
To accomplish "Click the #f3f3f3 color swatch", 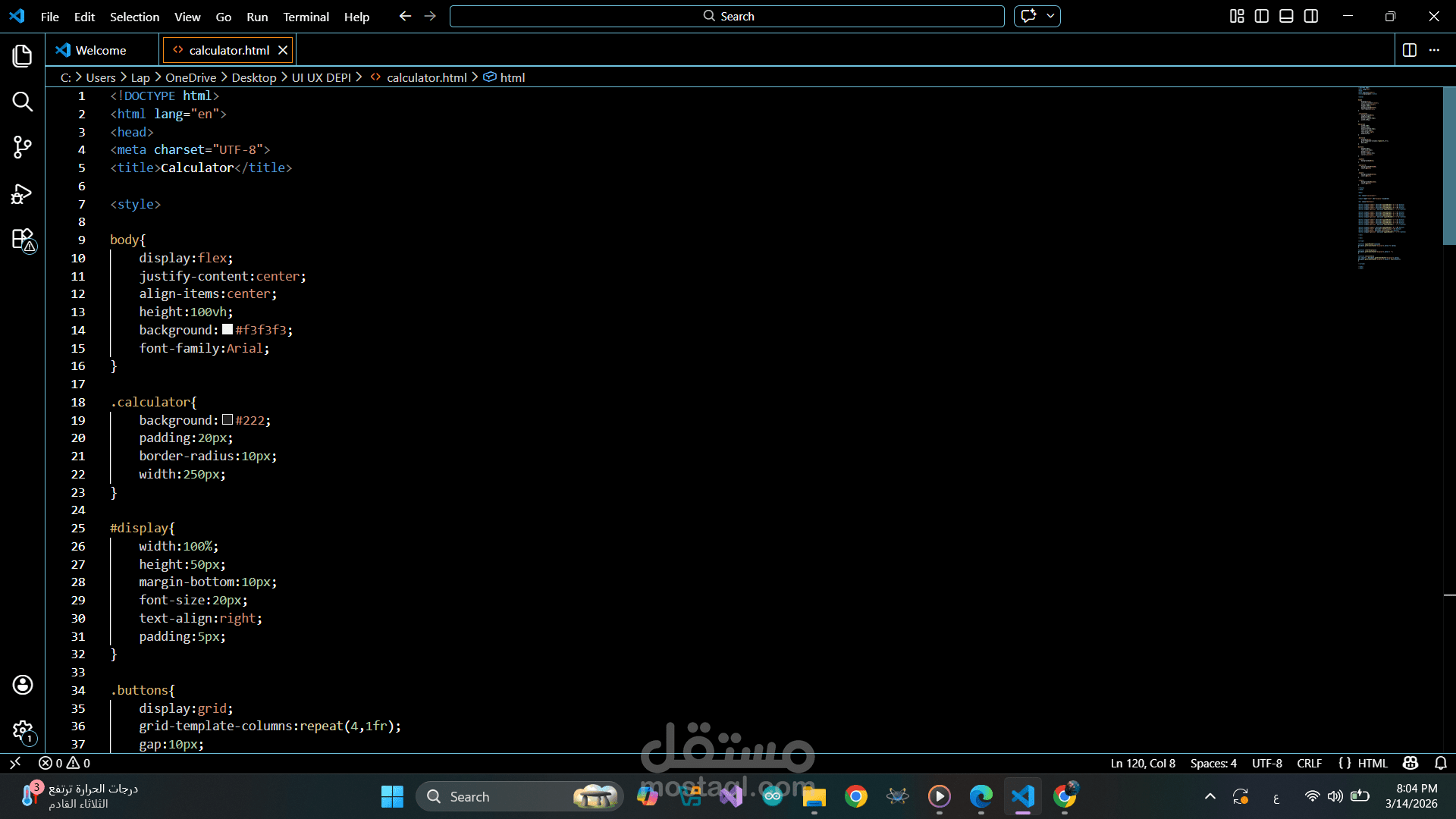I will 227,330.
